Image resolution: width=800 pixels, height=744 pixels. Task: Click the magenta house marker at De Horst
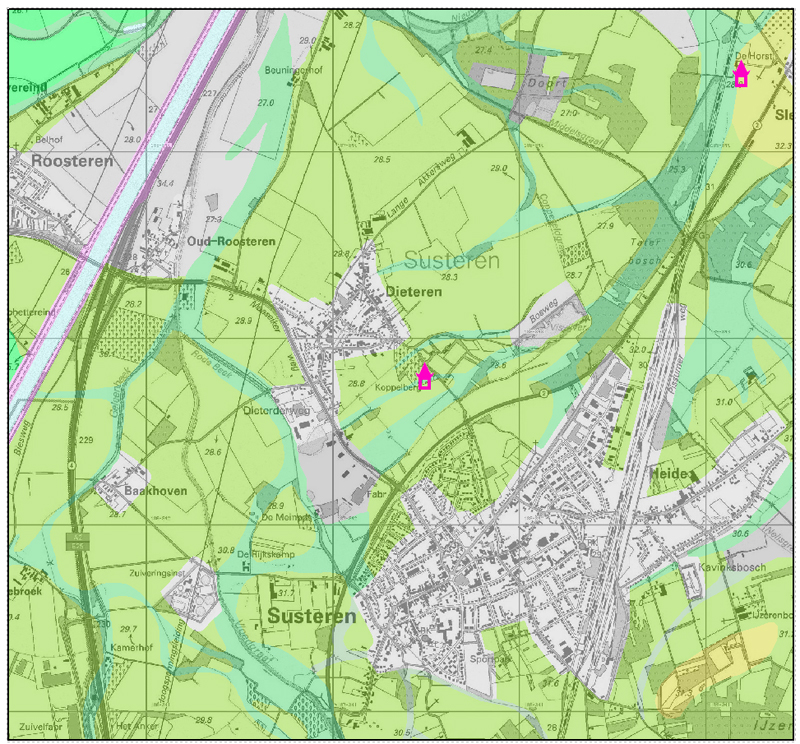tap(741, 75)
